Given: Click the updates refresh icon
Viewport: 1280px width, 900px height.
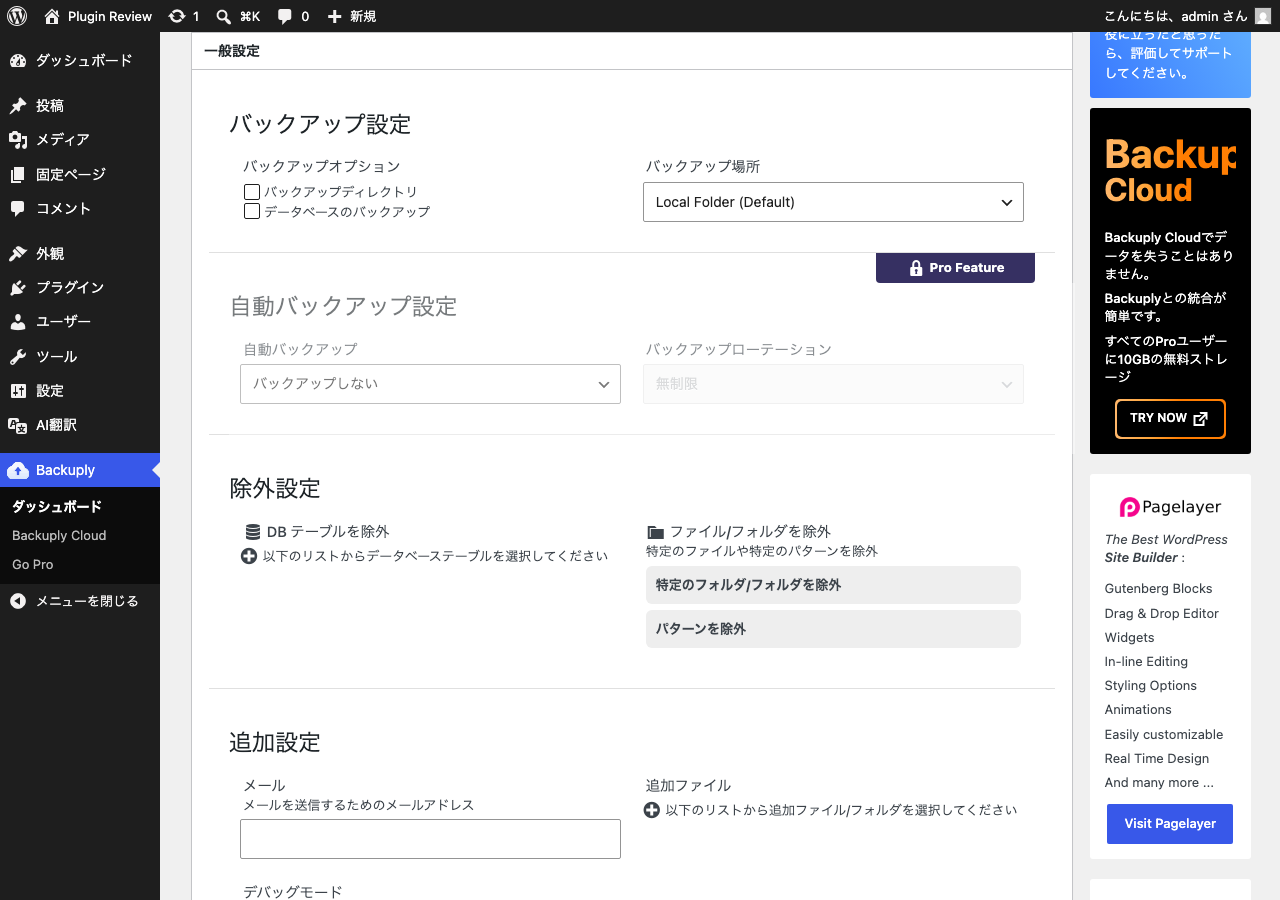Looking at the screenshot, I should pos(177,16).
